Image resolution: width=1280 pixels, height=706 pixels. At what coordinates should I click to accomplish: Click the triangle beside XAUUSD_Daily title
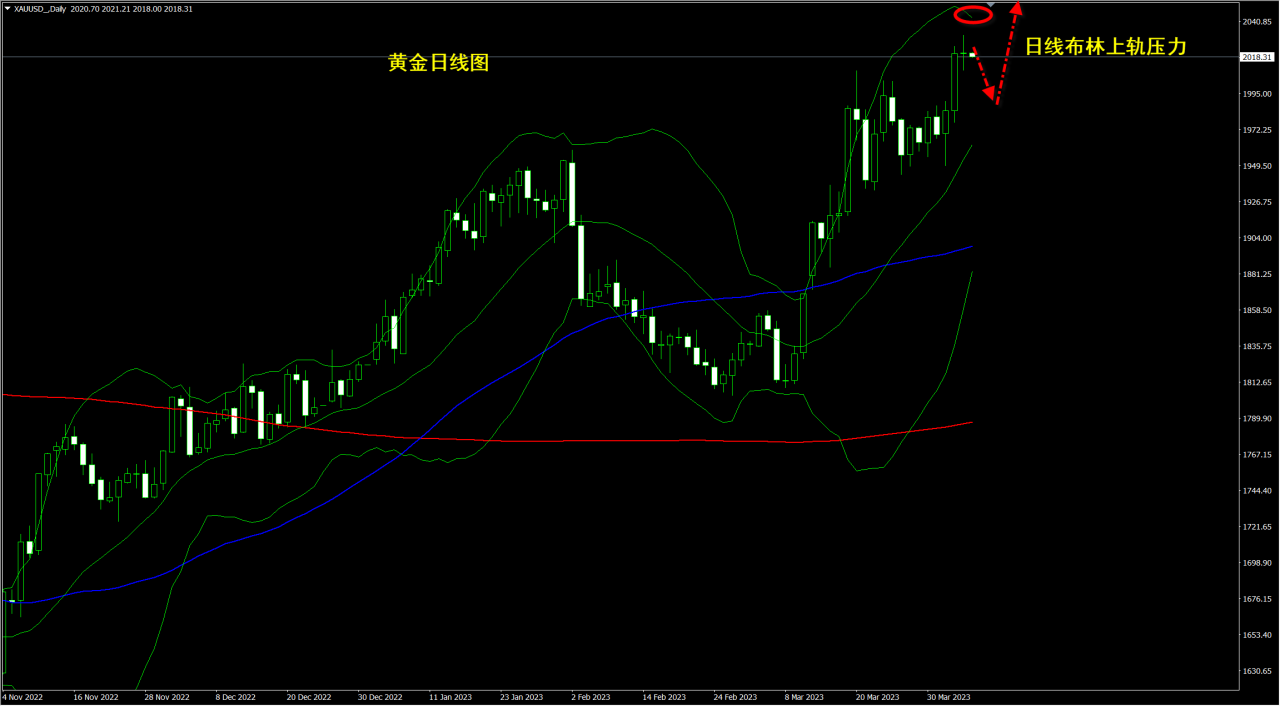(x=7, y=8)
